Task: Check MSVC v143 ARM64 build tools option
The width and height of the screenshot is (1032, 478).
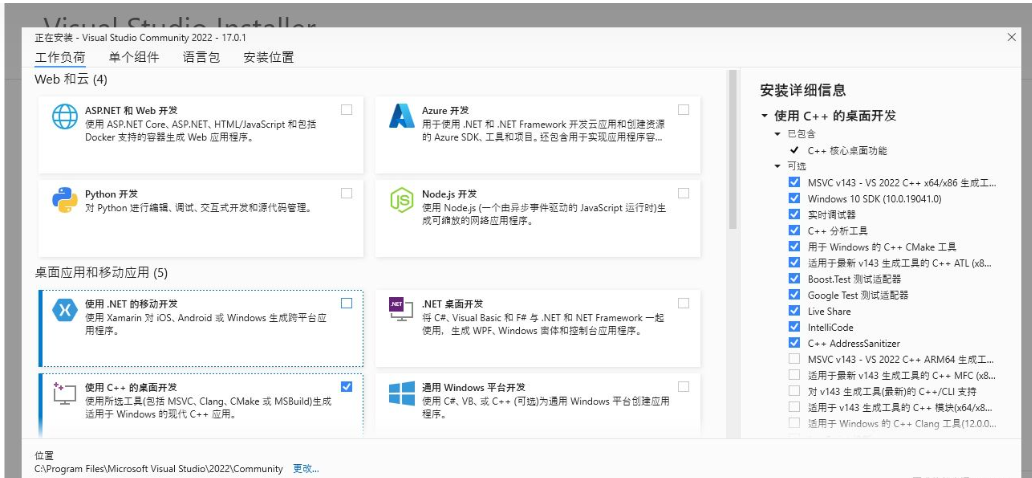Action: tap(794, 359)
